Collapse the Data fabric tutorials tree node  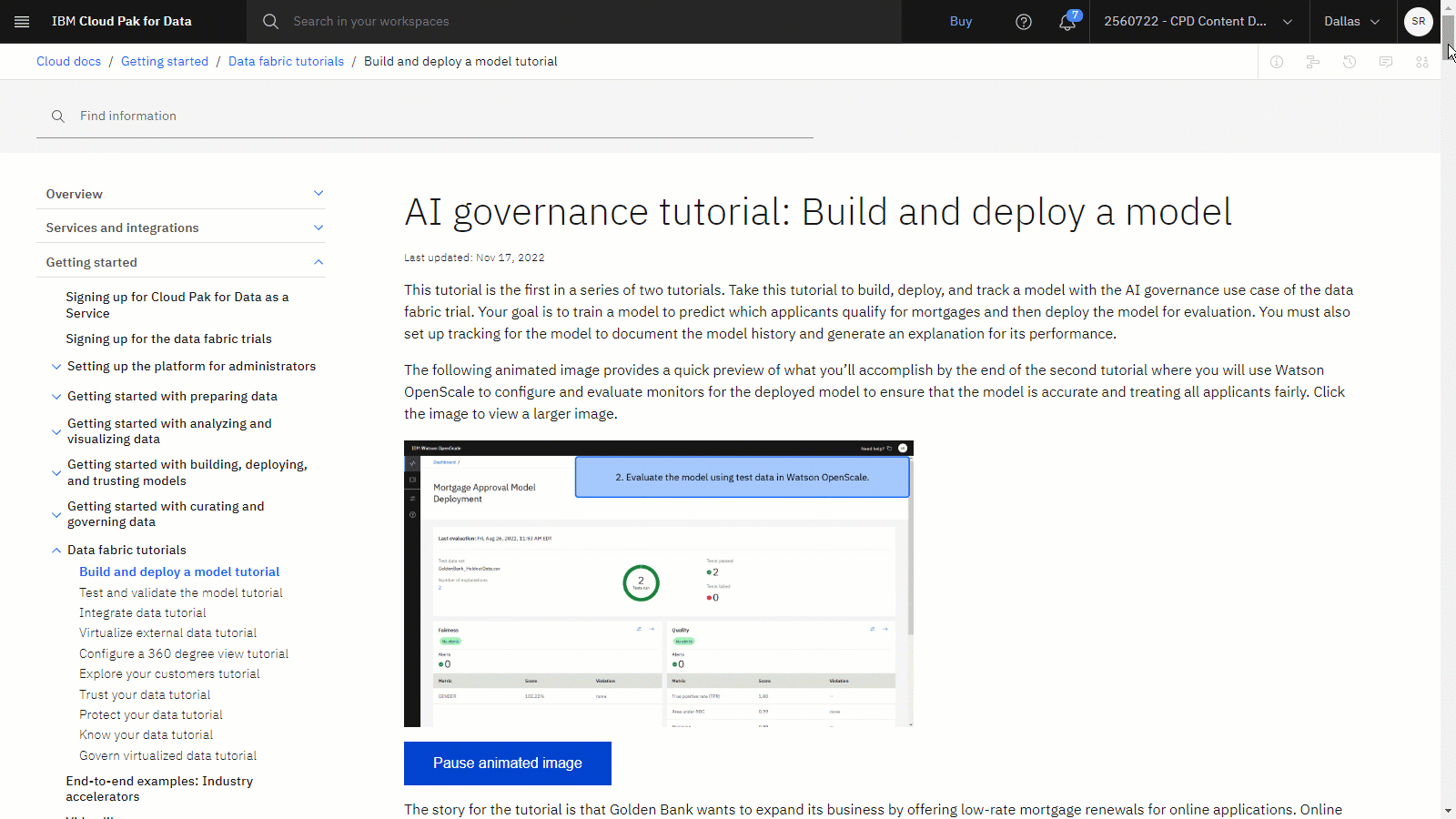tap(56, 551)
